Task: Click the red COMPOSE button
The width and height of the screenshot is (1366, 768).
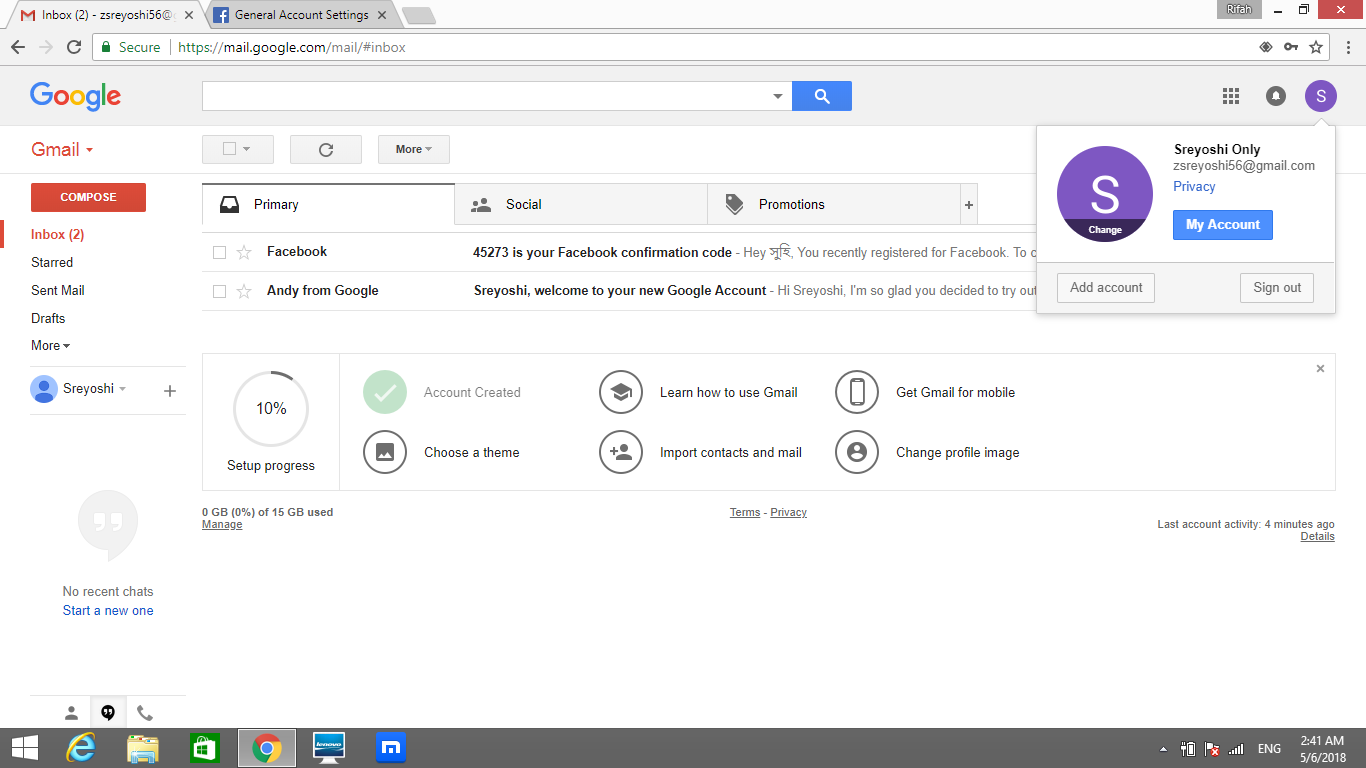Action: pos(88,197)
